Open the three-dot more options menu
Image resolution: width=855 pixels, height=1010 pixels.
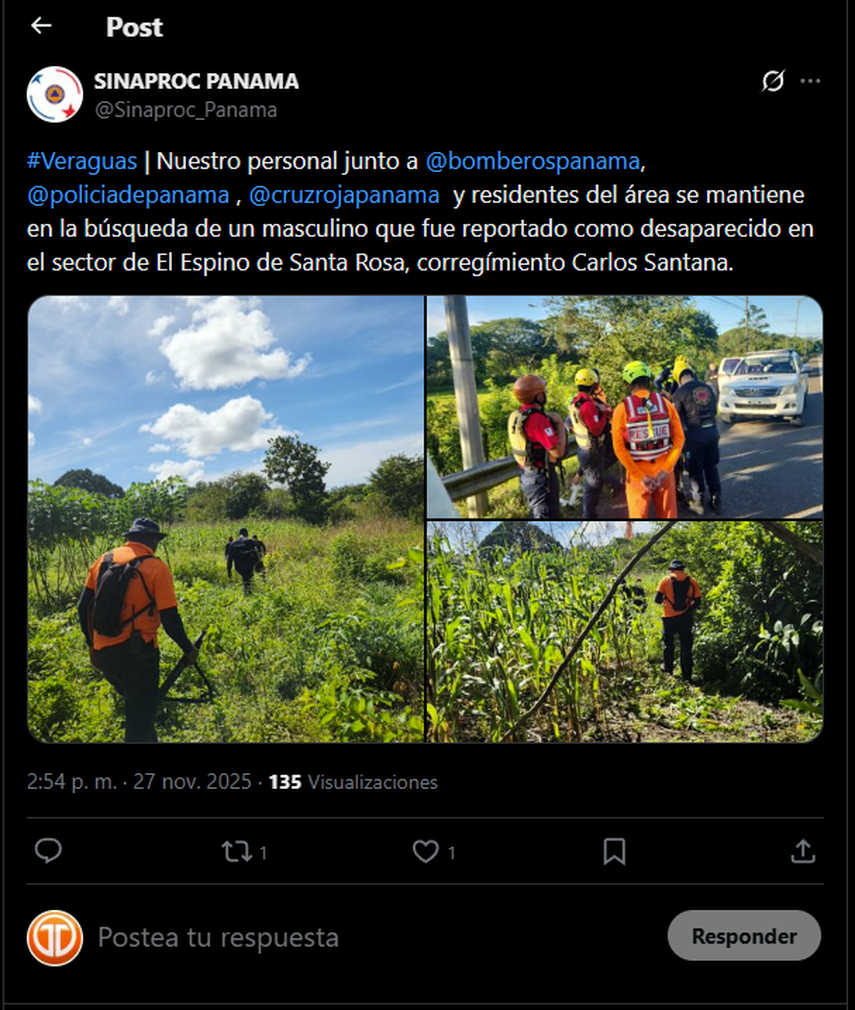810,81
